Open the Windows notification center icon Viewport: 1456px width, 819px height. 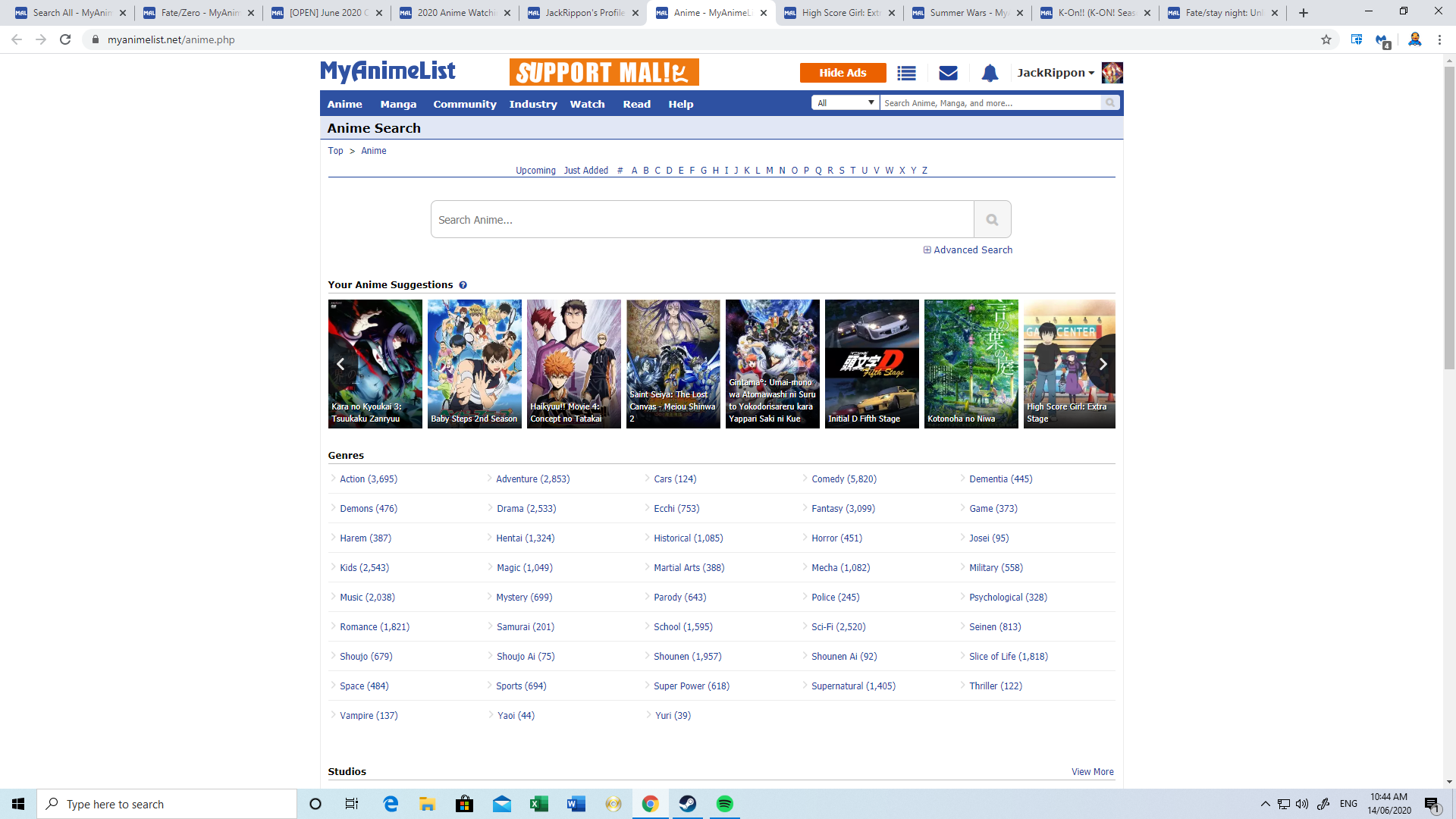tap(1432, 804)
